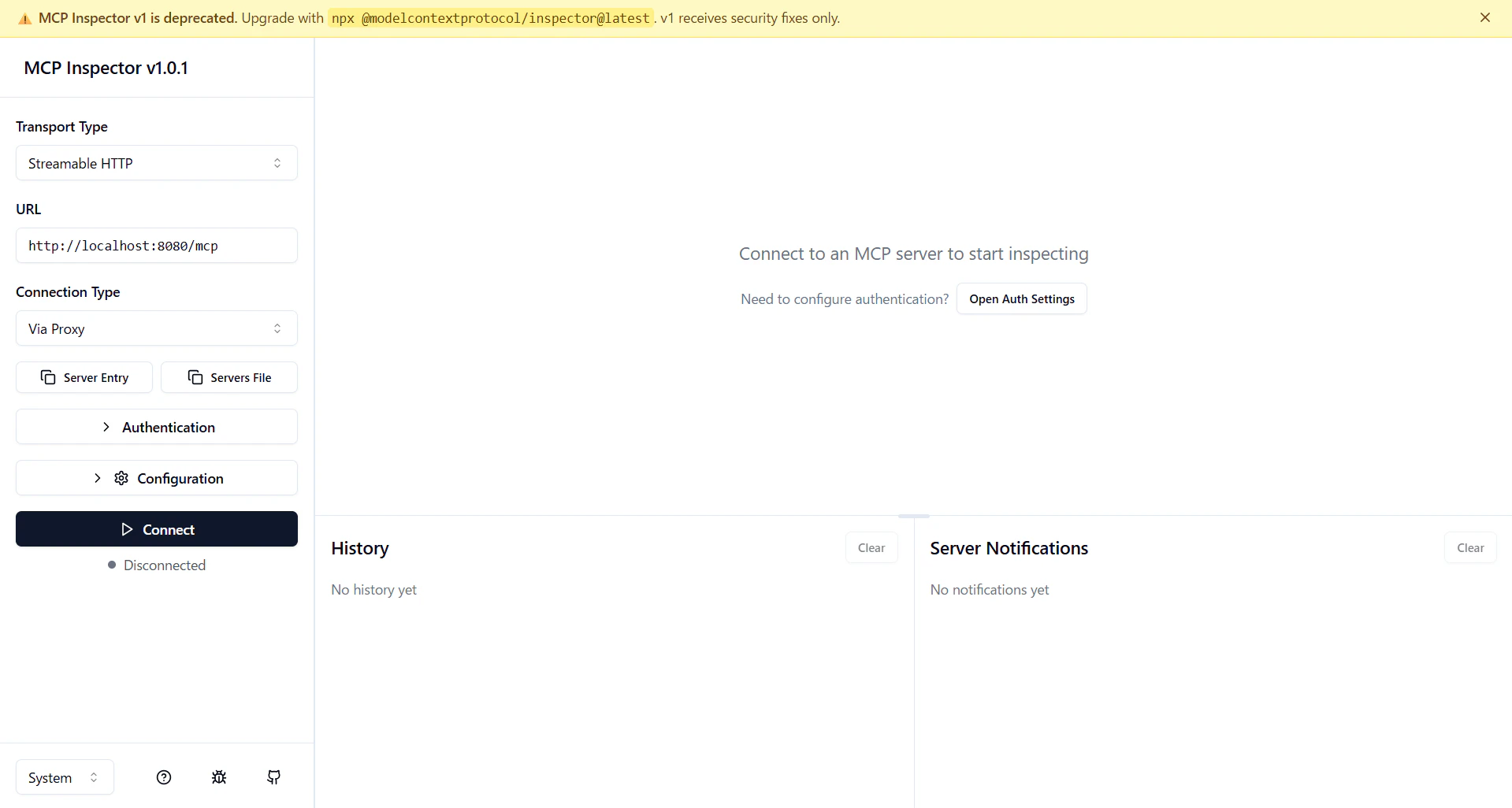Image resolution: width=1512 pixels, height=808 pixels.
Task: Click the 'Connect to an MCP server' message
Action: [x=914, y=254]
